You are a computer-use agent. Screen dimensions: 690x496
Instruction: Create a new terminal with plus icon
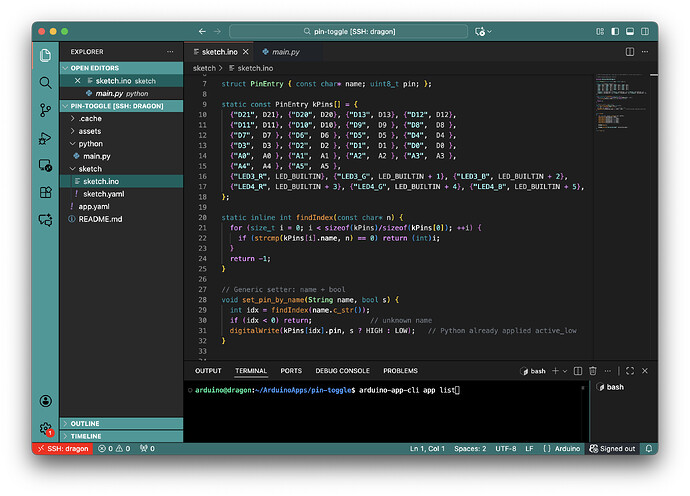coord(555,371)
